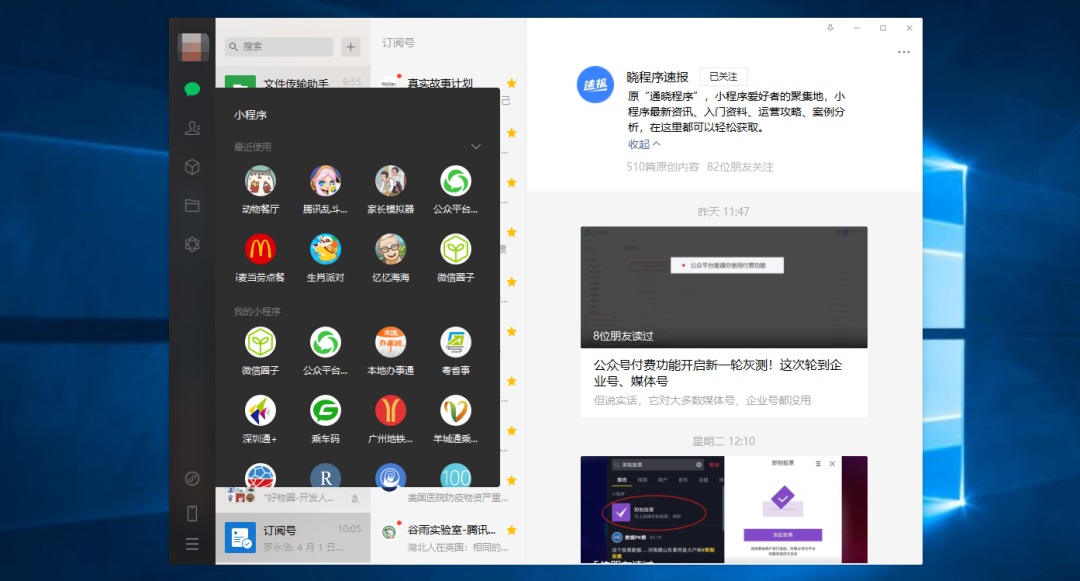Open the hamburger menu in the sidebar
Image resolution: width=1080 pixels, height=581 pixels.
[192, 545]
